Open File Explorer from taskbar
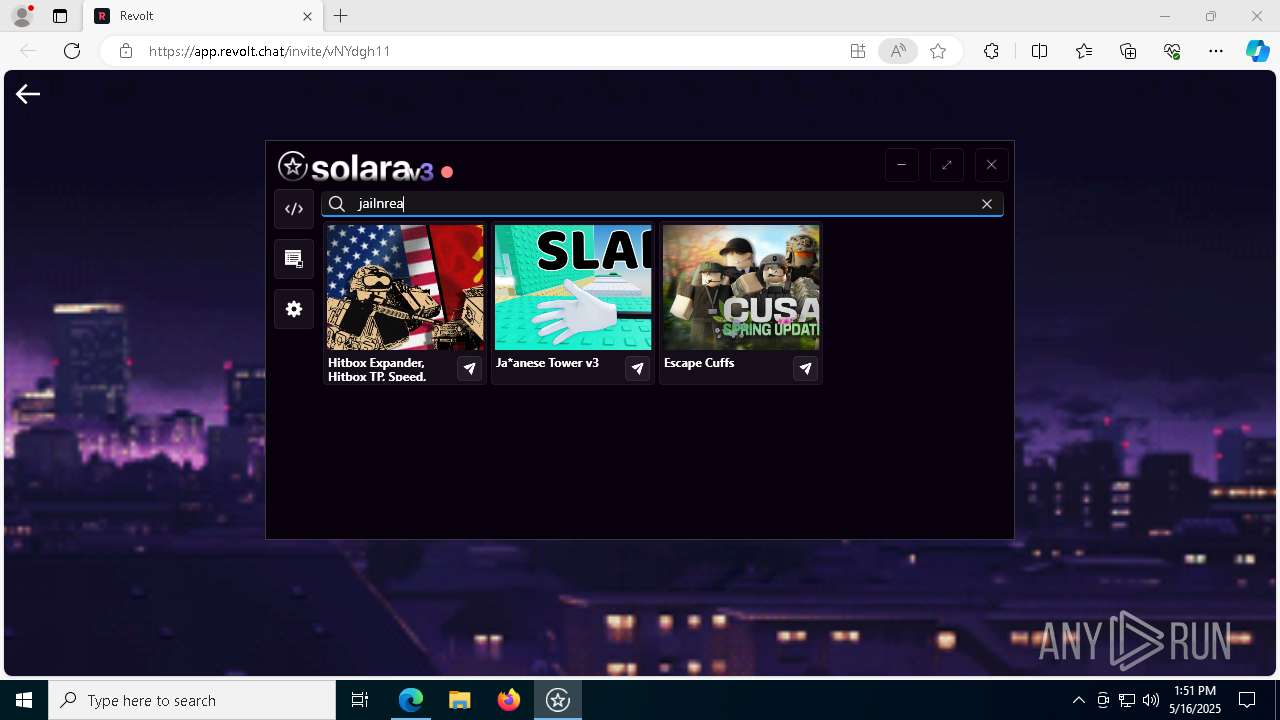This screenshot has height=720, width=1280. tap(460, 700)
